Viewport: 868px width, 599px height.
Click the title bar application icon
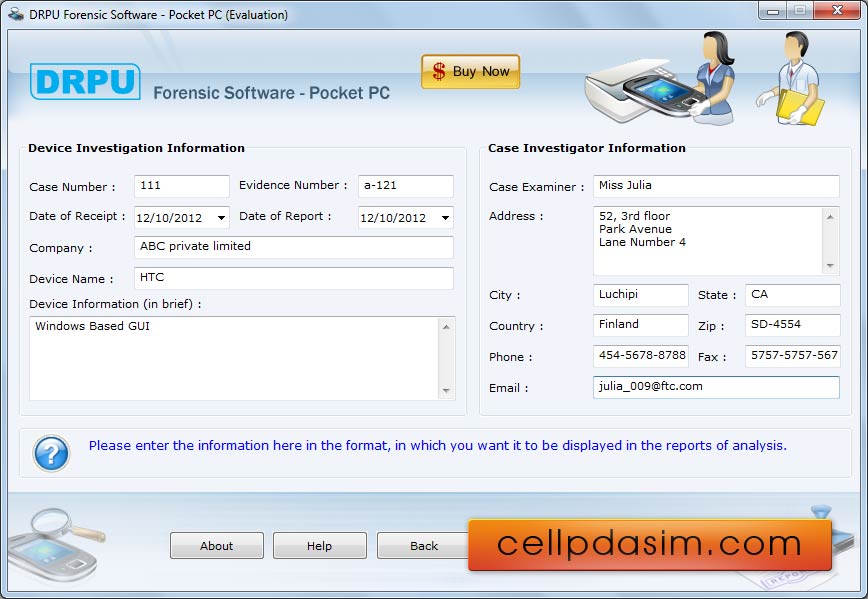[16, 14]
